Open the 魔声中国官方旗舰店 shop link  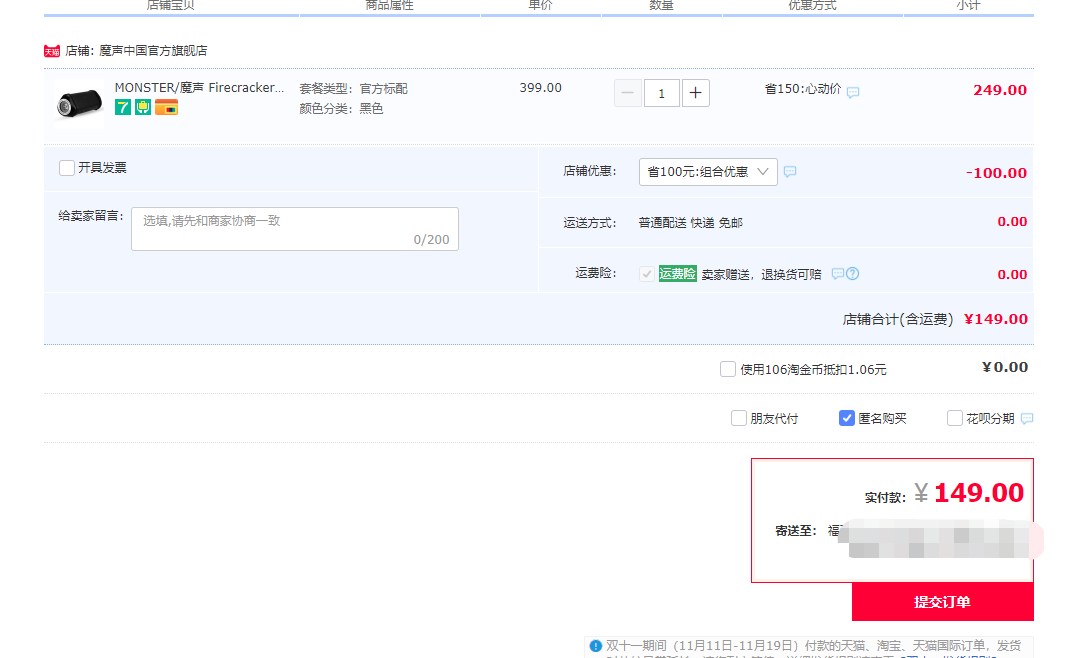click(x=154, y=51)
